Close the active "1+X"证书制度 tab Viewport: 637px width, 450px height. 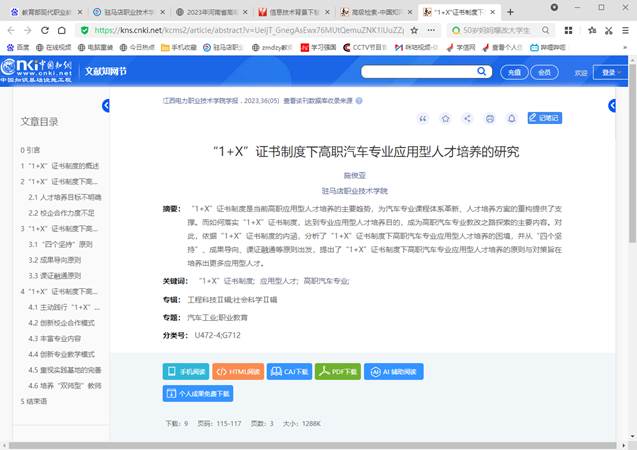(x=492, y=12)
